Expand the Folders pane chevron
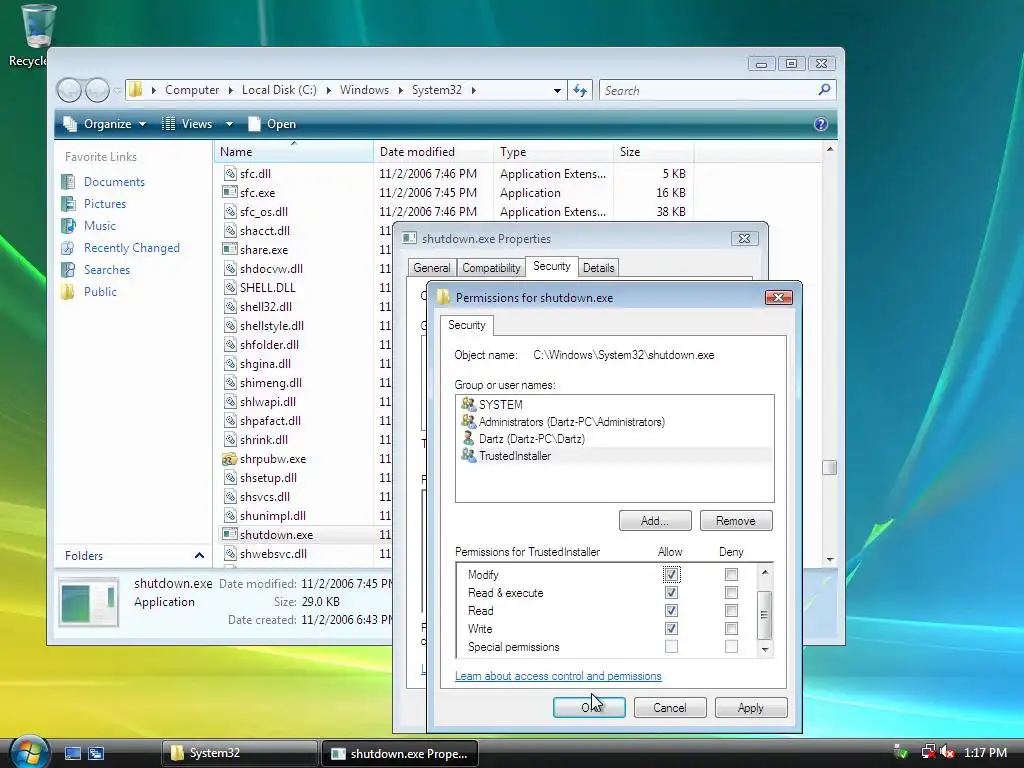This screenshot has height=768, width=1024. pos(199,556)
